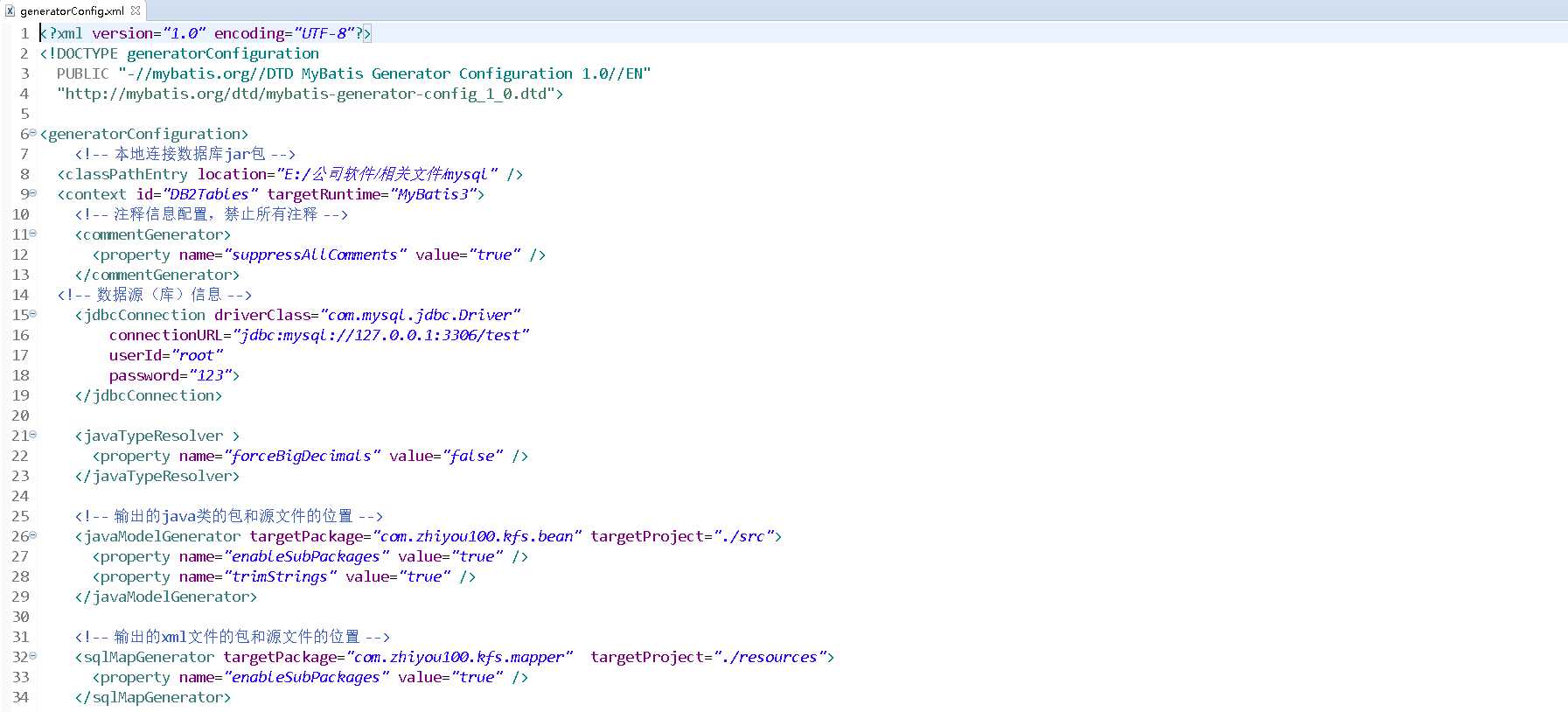Screen dimensions: 1568x712
Task: Click the "enableSubPackages" value on line 27
Action: 306,556
